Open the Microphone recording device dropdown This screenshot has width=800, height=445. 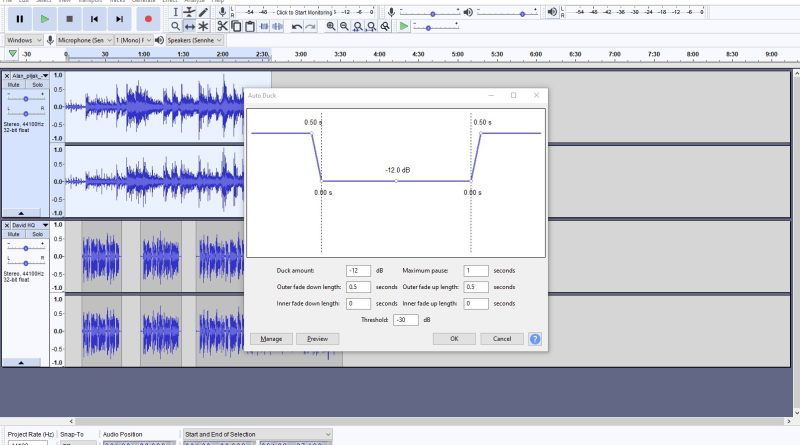(x=84, y=39)
